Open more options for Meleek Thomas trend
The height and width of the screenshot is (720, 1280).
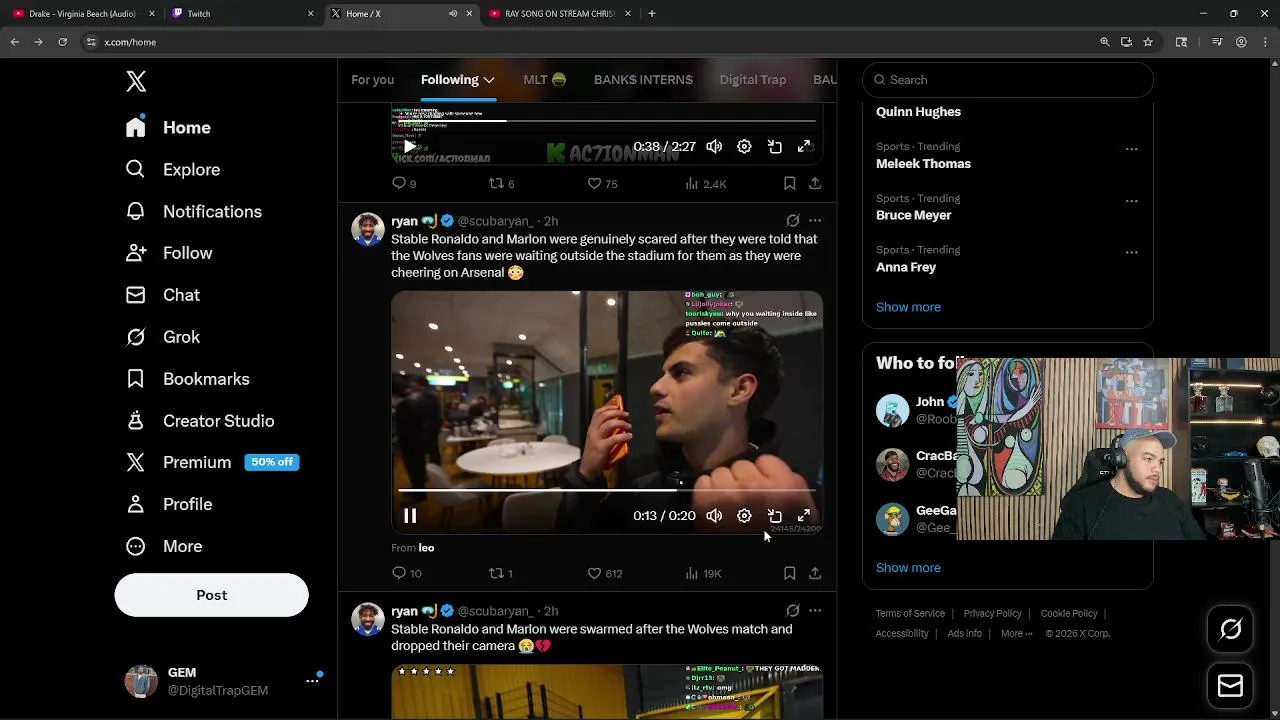[x=1131, y=149]
